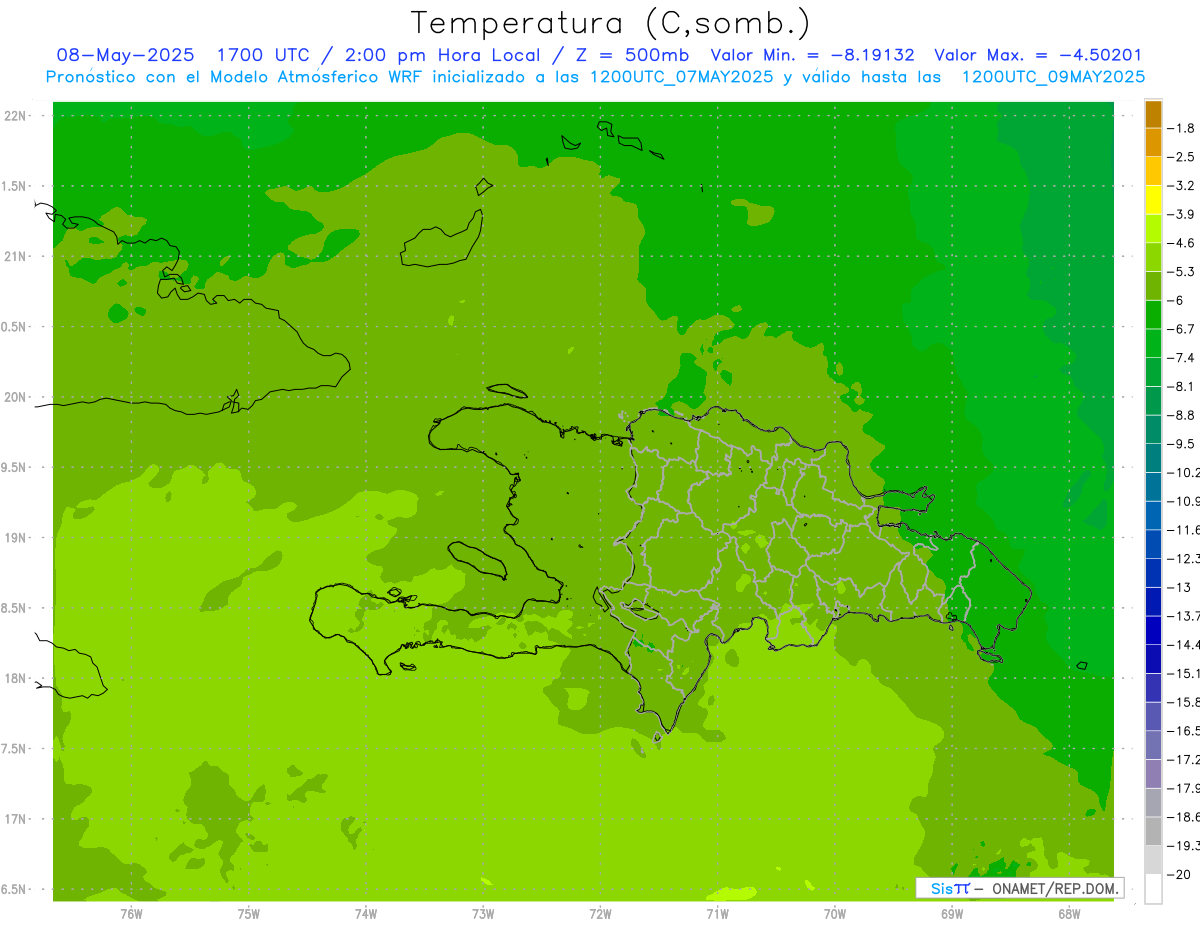Click the '72W' longitude label
Screen dimensions: 1200x927
[601, 914]
